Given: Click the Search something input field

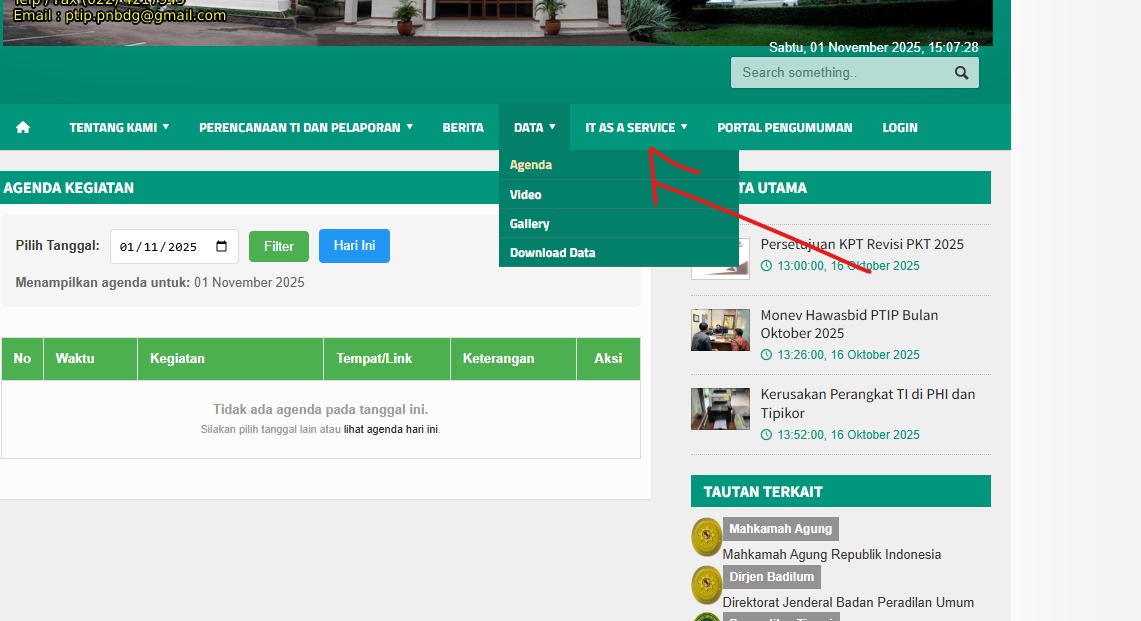Looking at the screenshot, I should 840,73.
